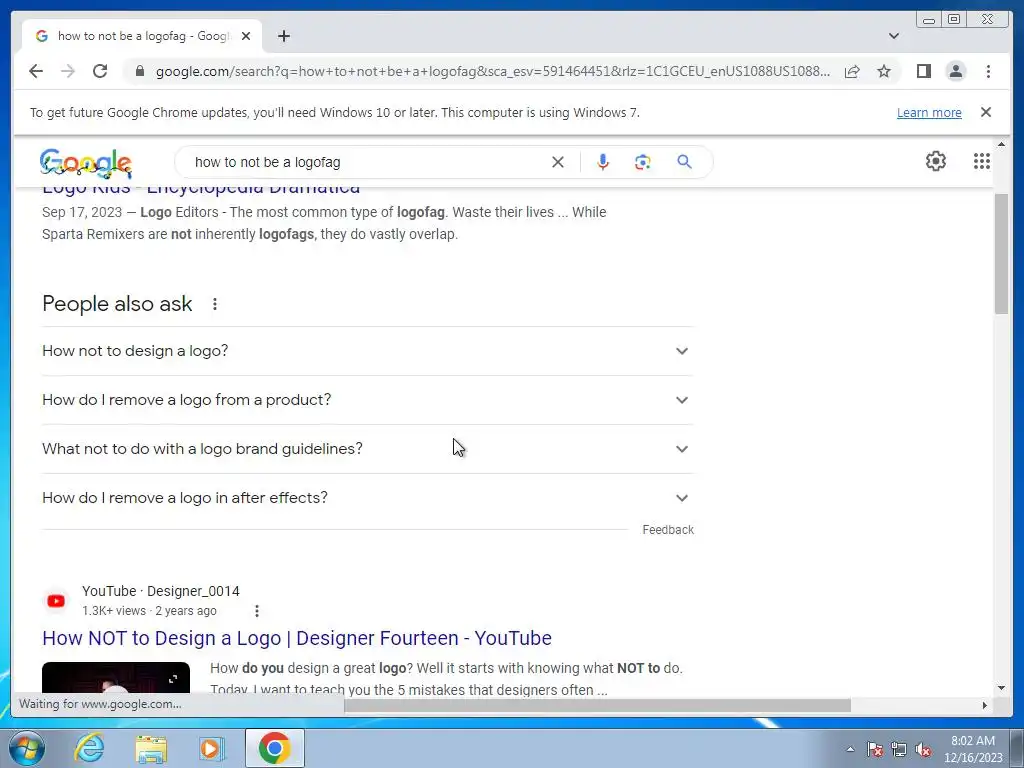Screen dimensions: 1024x768
Task: Open the three-dot menu for YouTube result
Action: click(257, 611)
